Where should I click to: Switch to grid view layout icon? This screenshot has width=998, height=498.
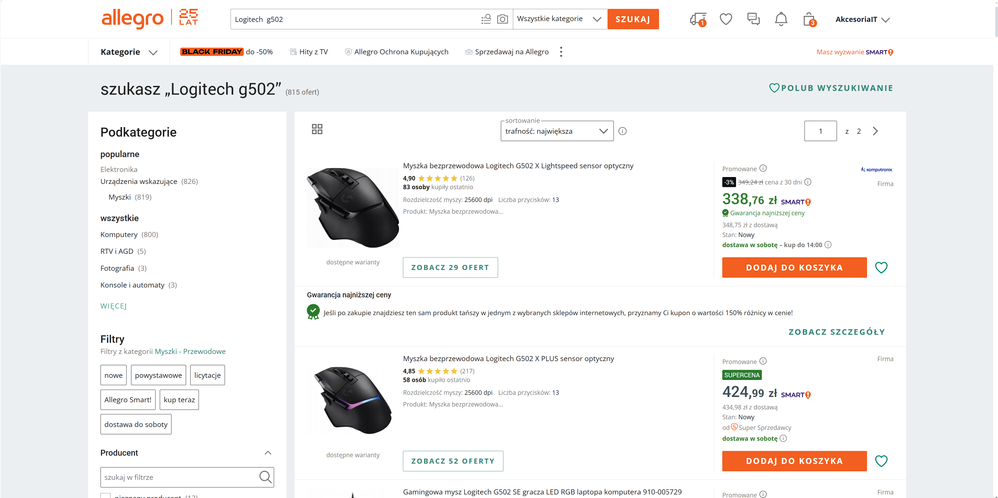(317, 130)
